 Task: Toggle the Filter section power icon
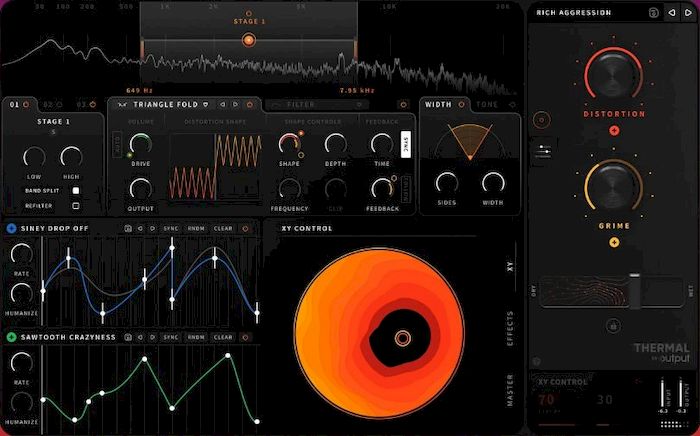point(403,104)
